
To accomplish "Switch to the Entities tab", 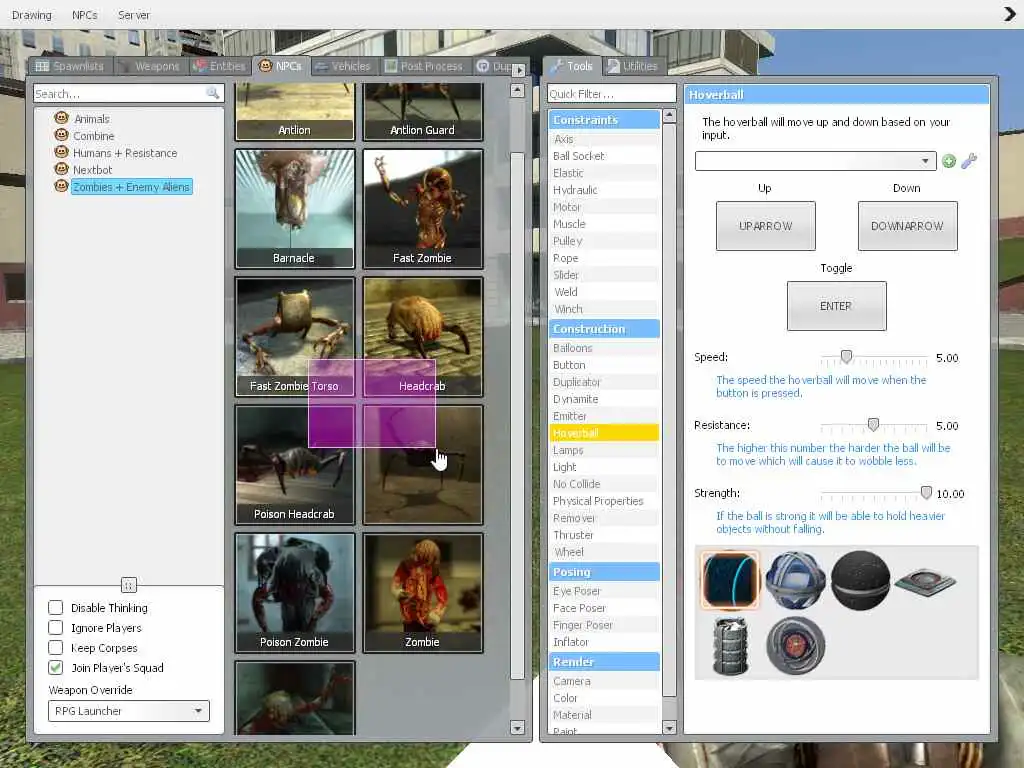I will [x=220, y=66].
